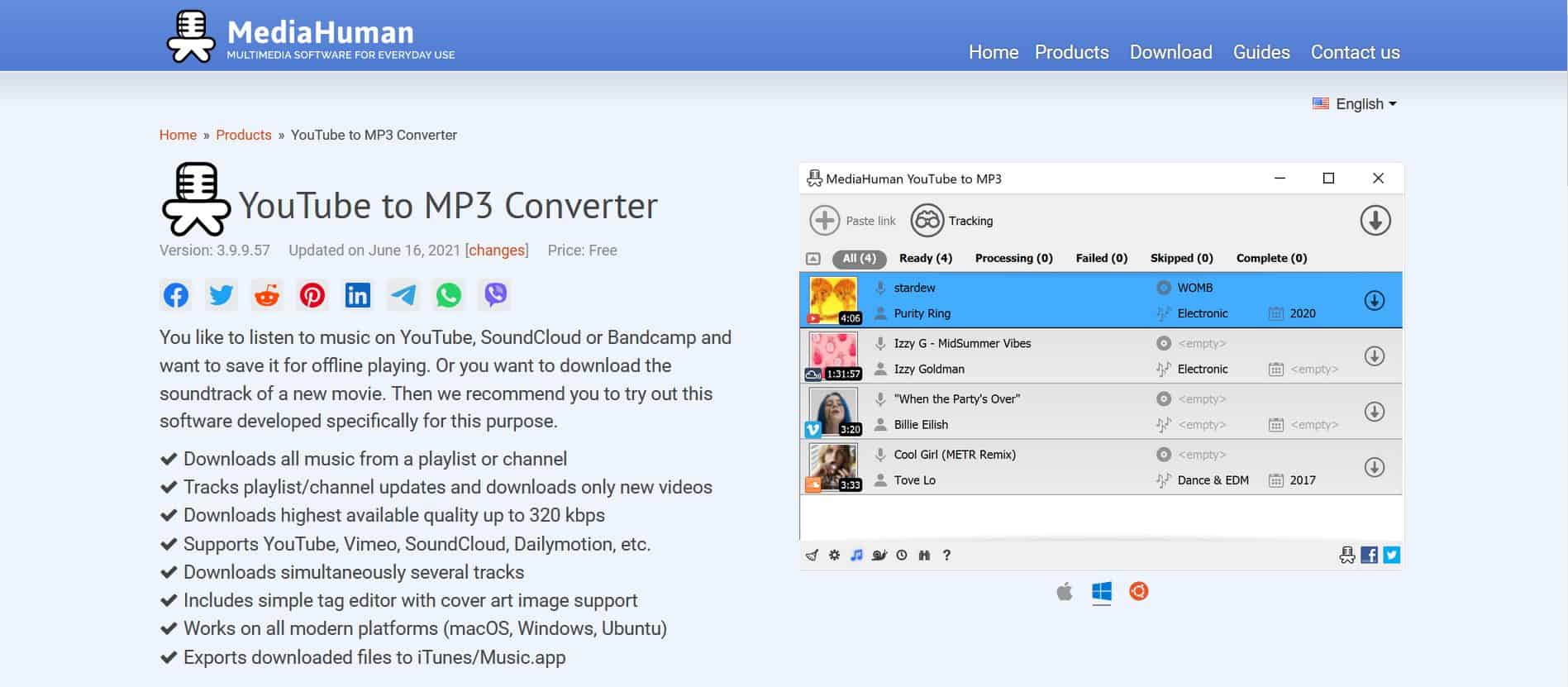This screenshot has width=1568, height=687.
Task: Select the All (4) tab
Action: coord(860,259)
